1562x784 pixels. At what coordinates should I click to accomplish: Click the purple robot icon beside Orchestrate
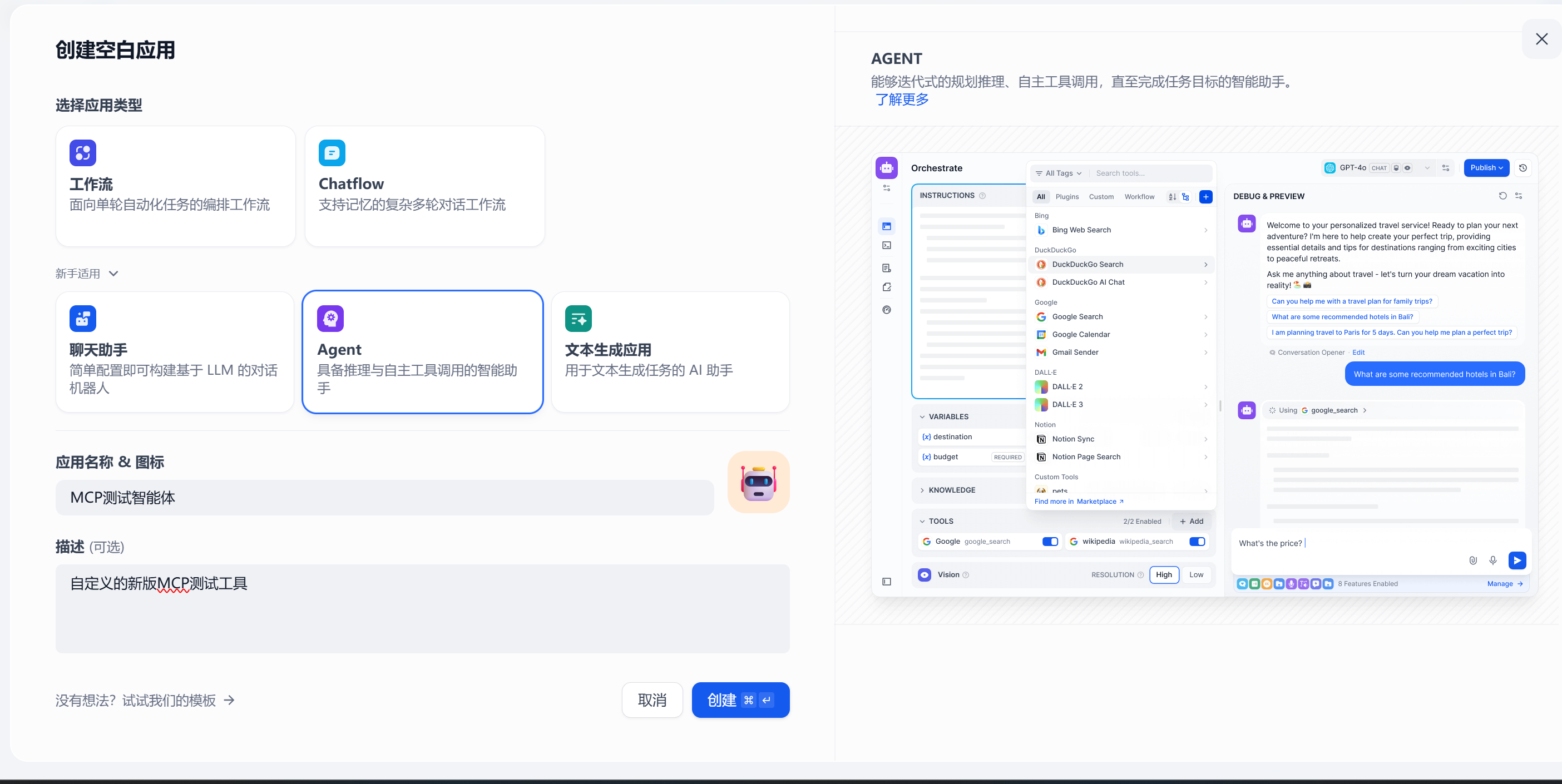point(887,168)
